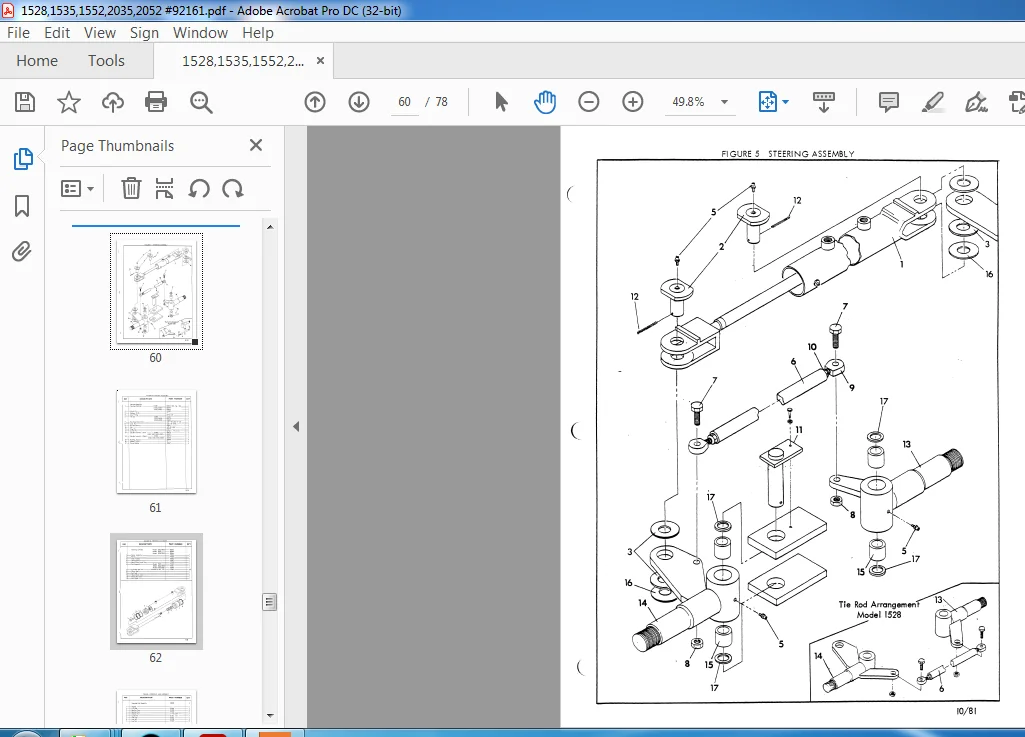Print the document
The width and height of the screenshot is (1025, 737).
156,102
